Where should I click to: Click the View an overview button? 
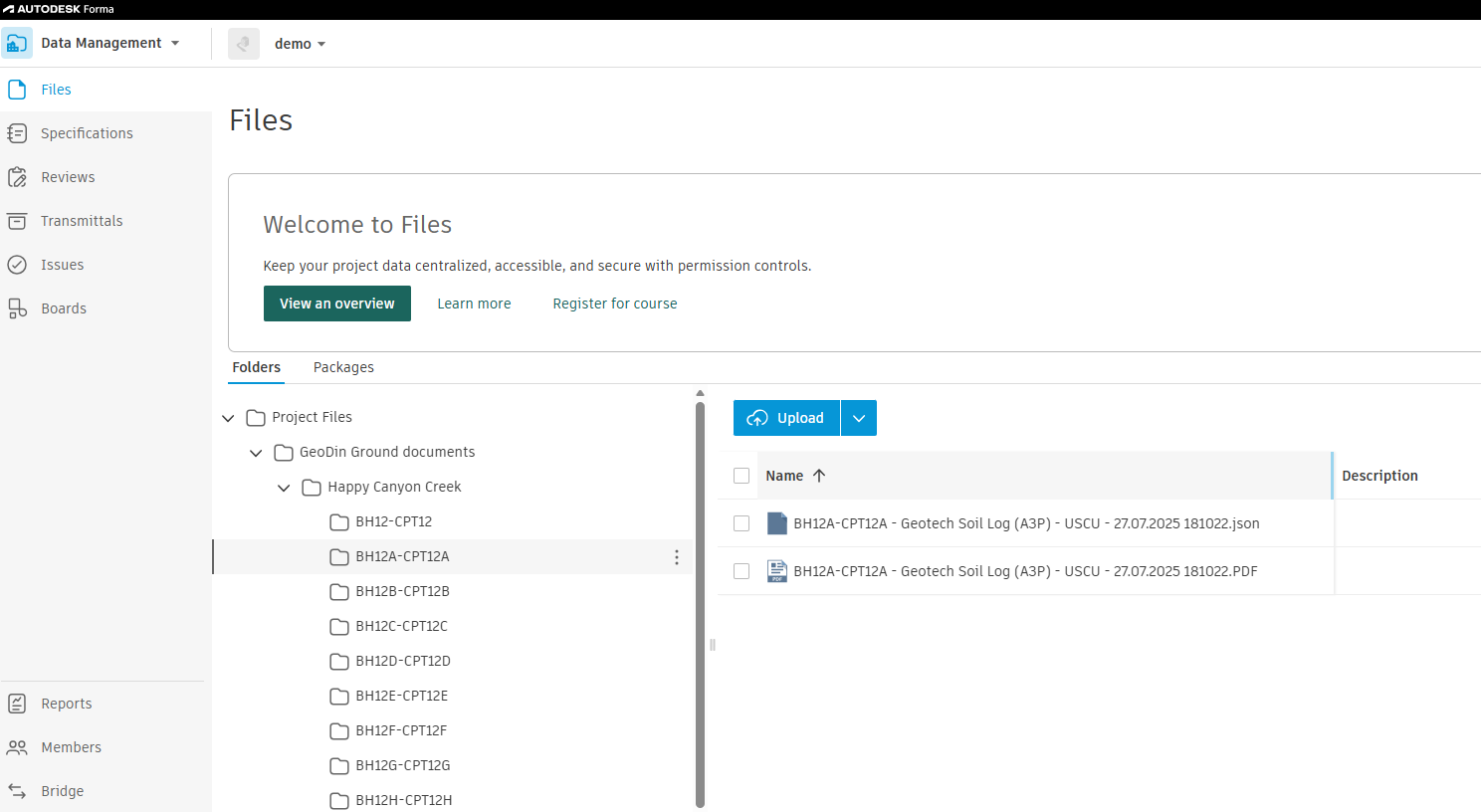click(x=337, y=304)
